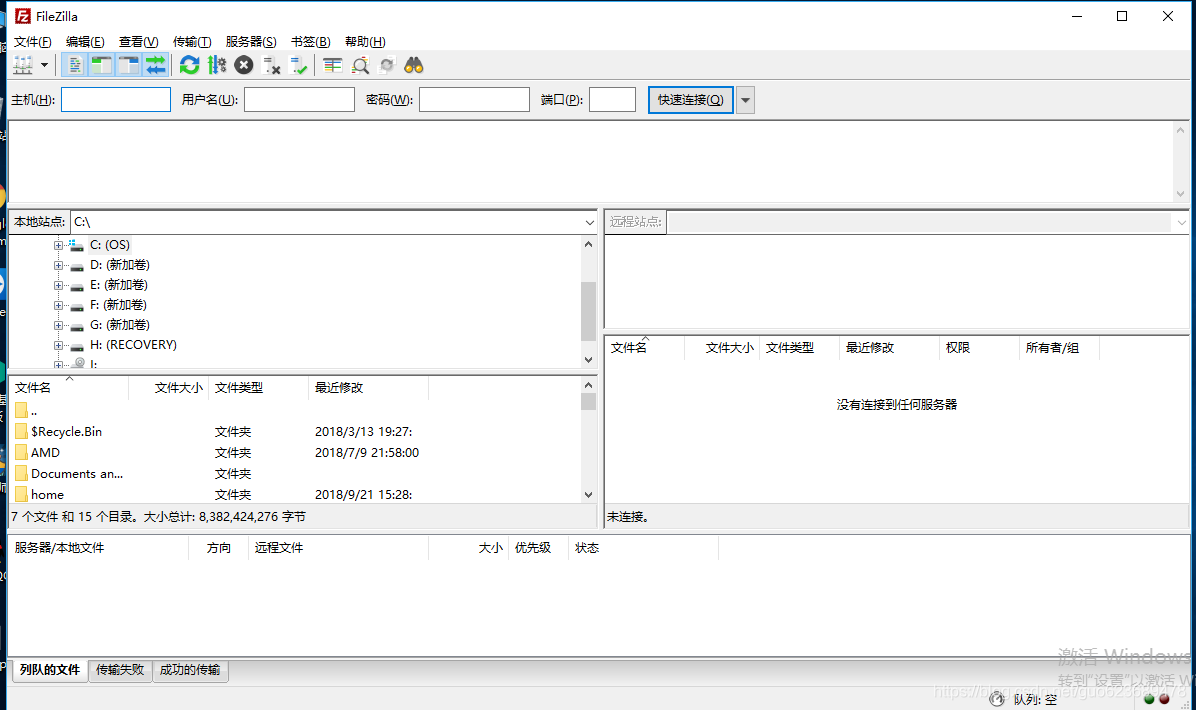The width and height of the screenshot is (1196, 710).
Task: Switch to the 成功的传输 tab
Action: click(190, 670)
